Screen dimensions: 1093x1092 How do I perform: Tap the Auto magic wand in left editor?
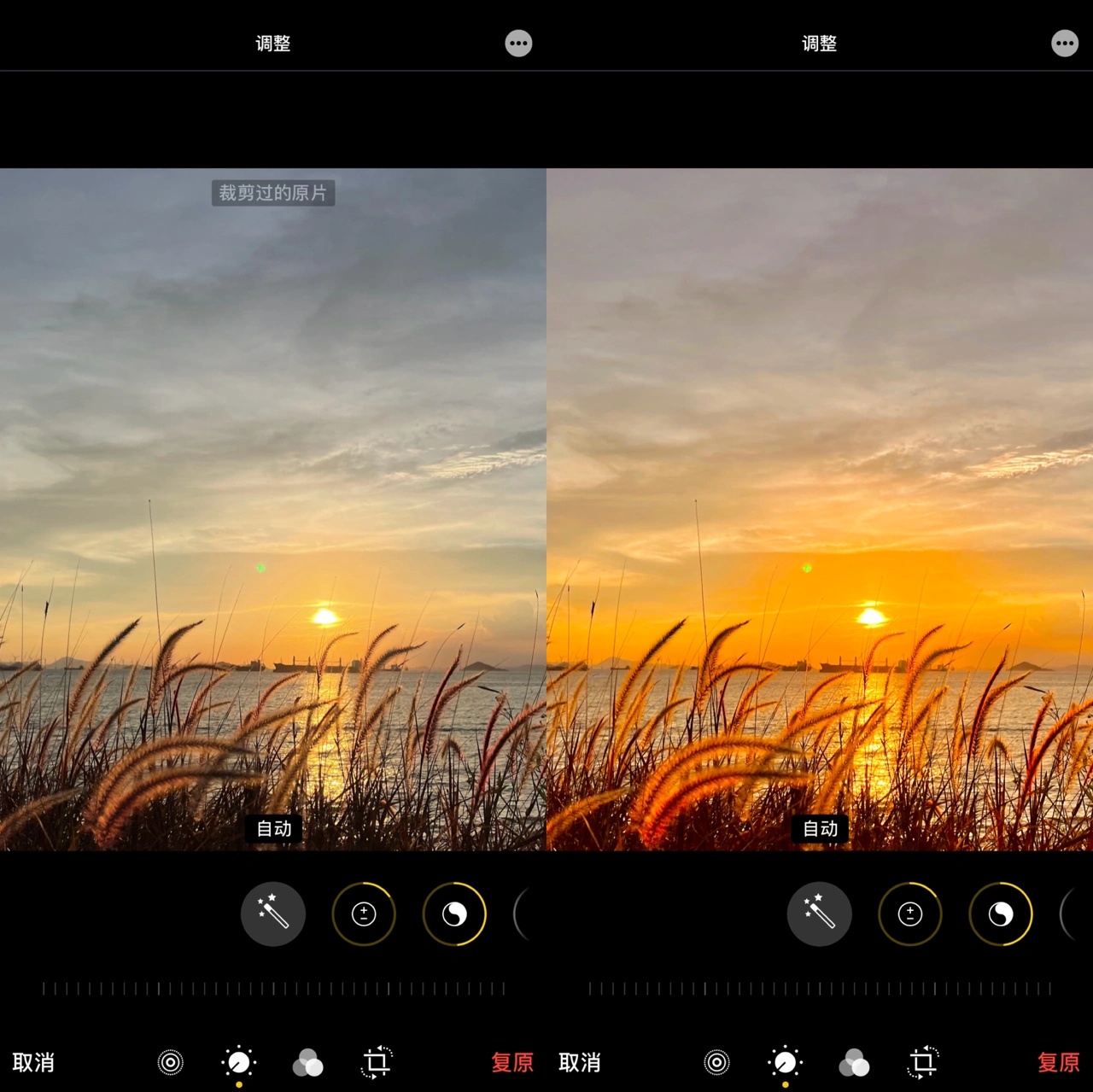273,914
